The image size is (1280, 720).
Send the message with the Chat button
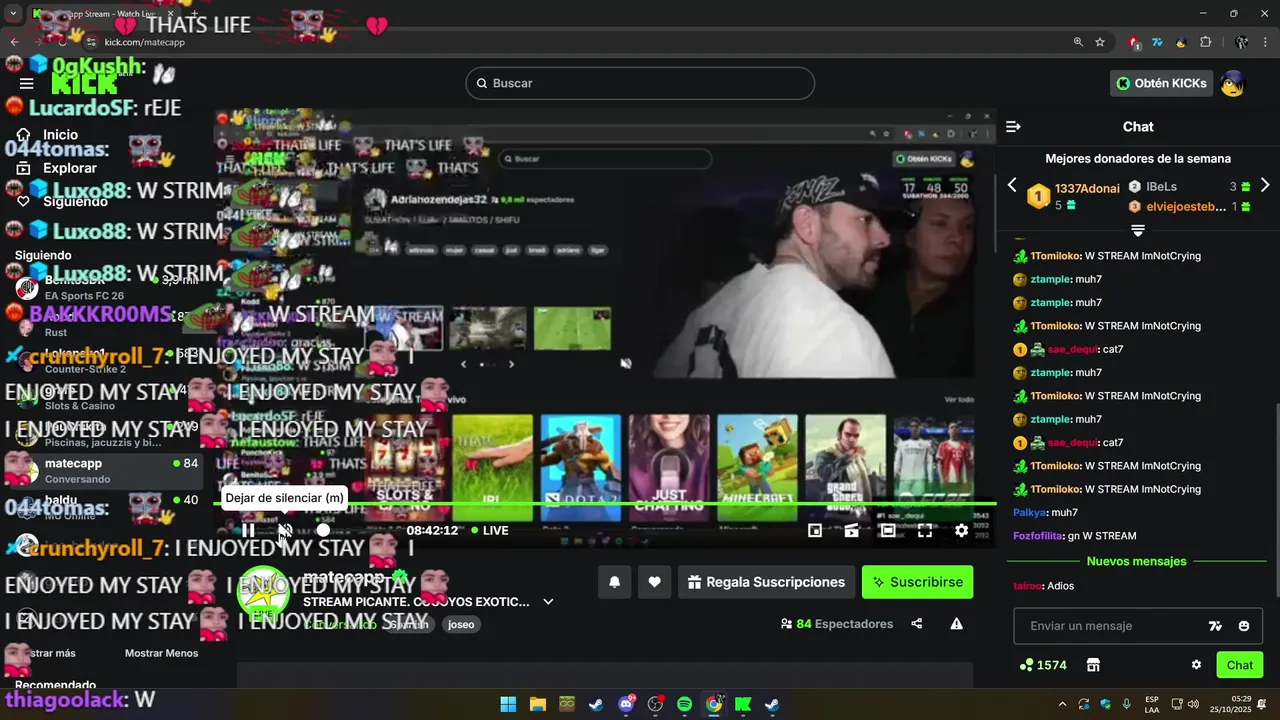pos(1240,665)
